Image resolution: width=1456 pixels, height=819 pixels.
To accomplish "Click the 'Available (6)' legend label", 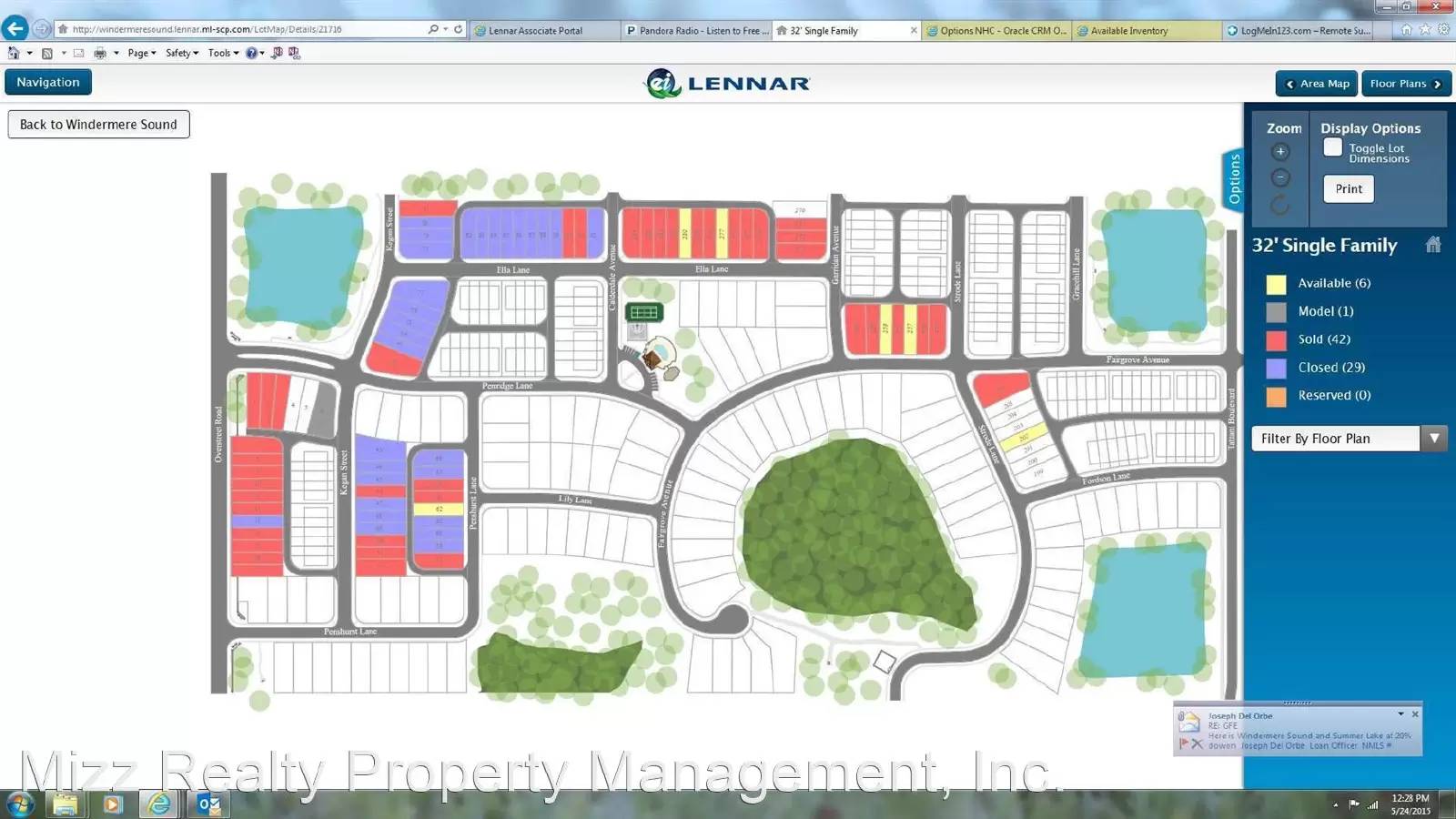I will point(1334,283).
